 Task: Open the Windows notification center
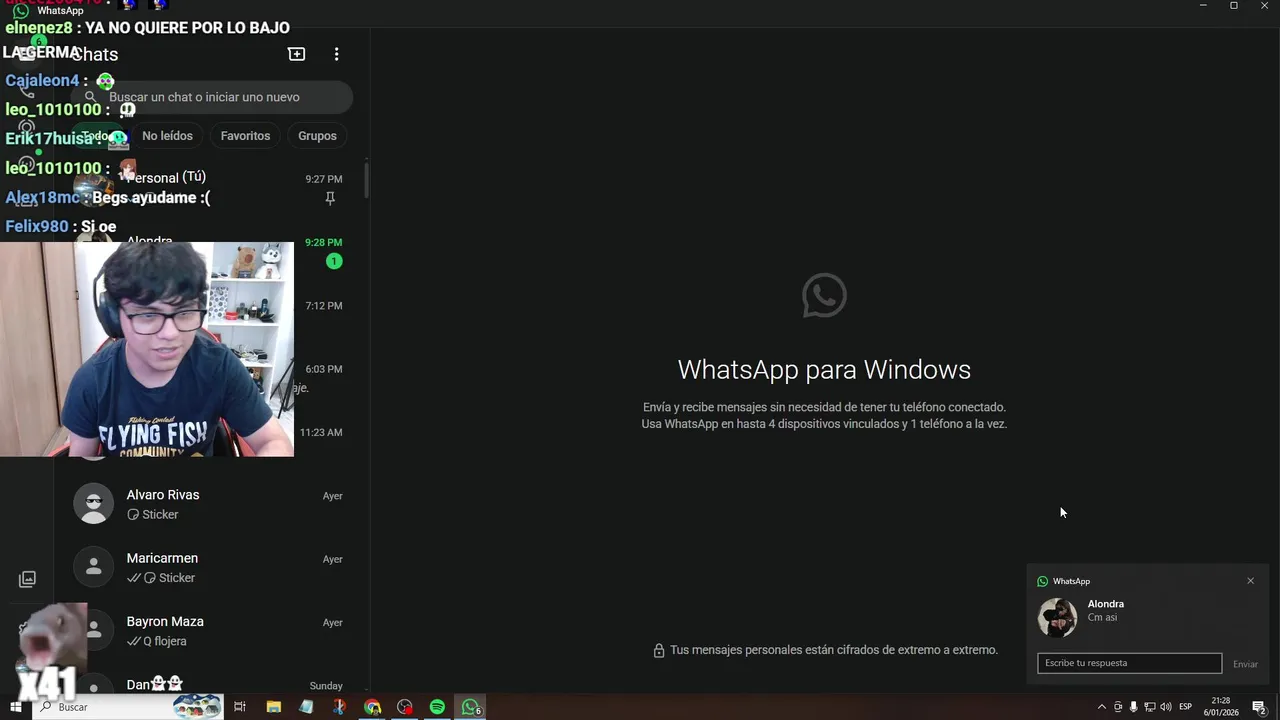click(1259, 707)
